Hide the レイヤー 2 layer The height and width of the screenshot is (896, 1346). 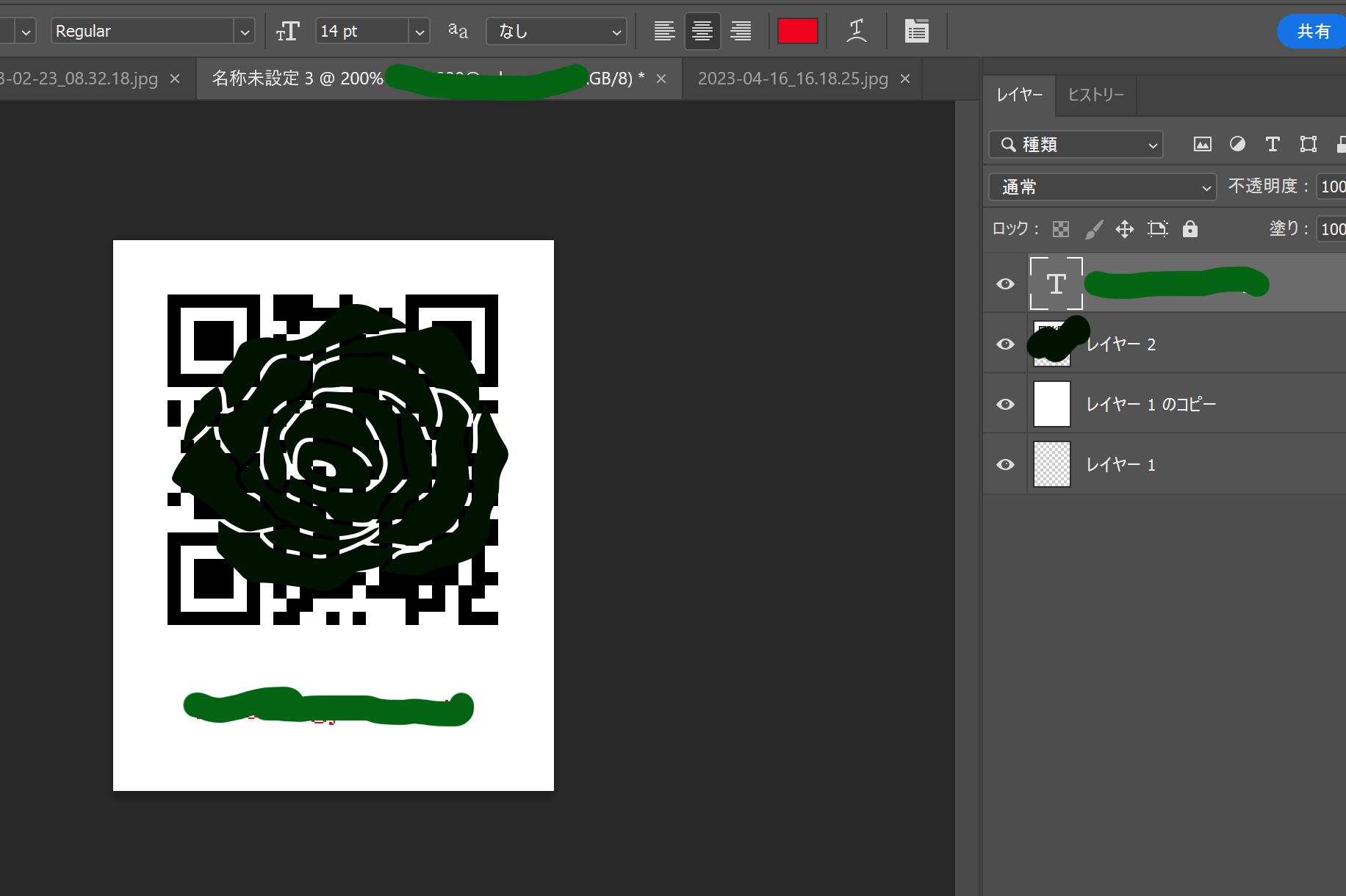pyautogui.click(x=1005, y=344)
